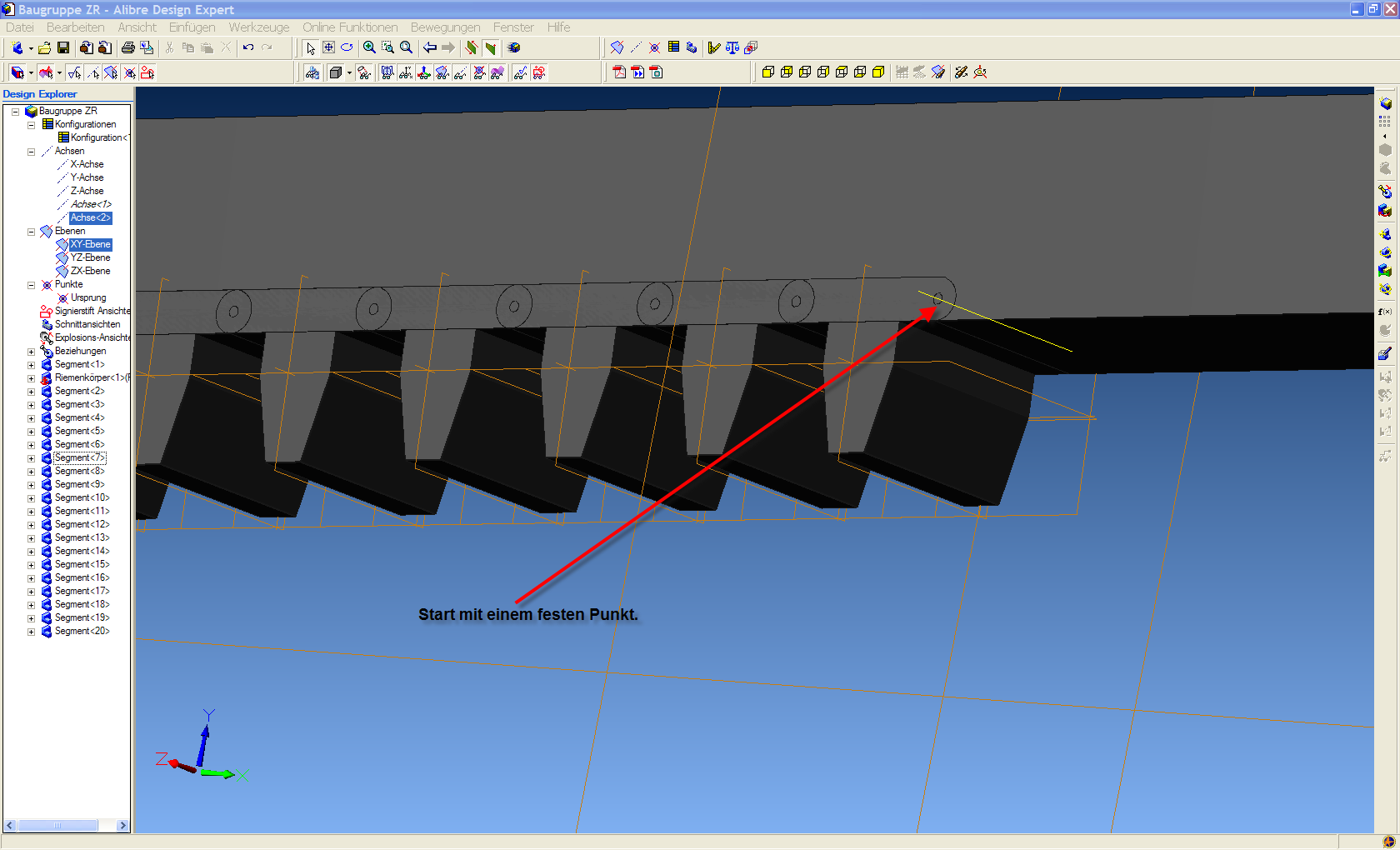
Task: Select XY-Ebene in the tree
Action: tap(90, 244)
